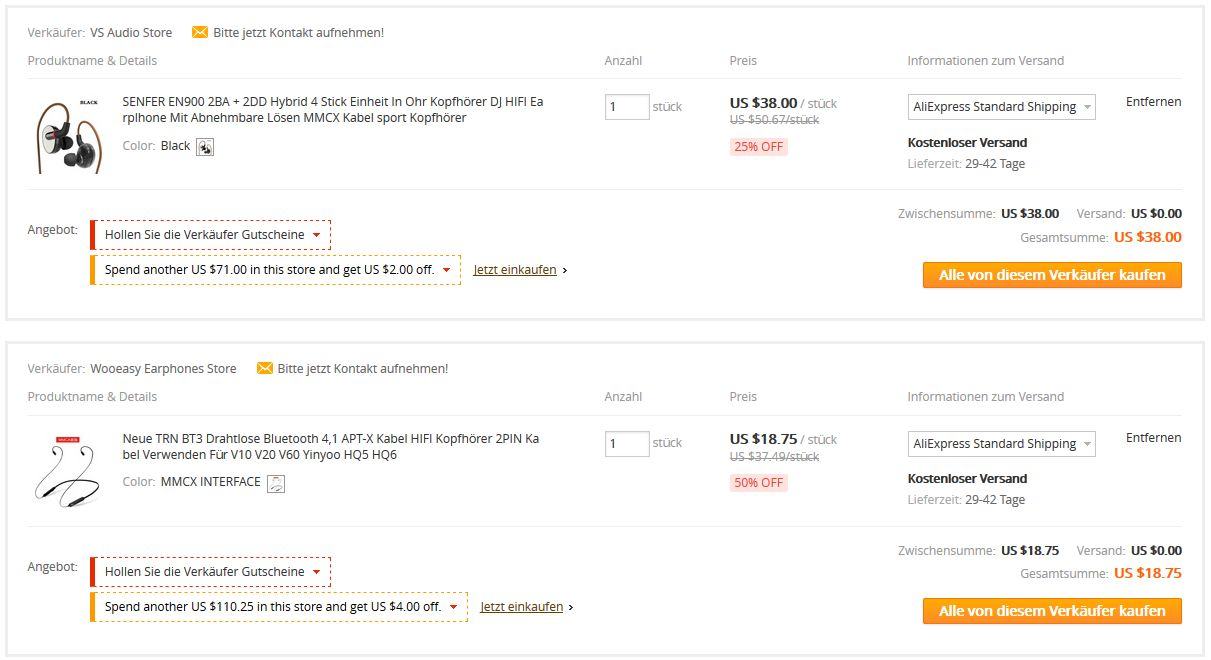The width and height of the screenshot is (1211, 660).
Task: Open shipping method dropdown for SENFER EN900
Action: click(x=1002, y=107)
